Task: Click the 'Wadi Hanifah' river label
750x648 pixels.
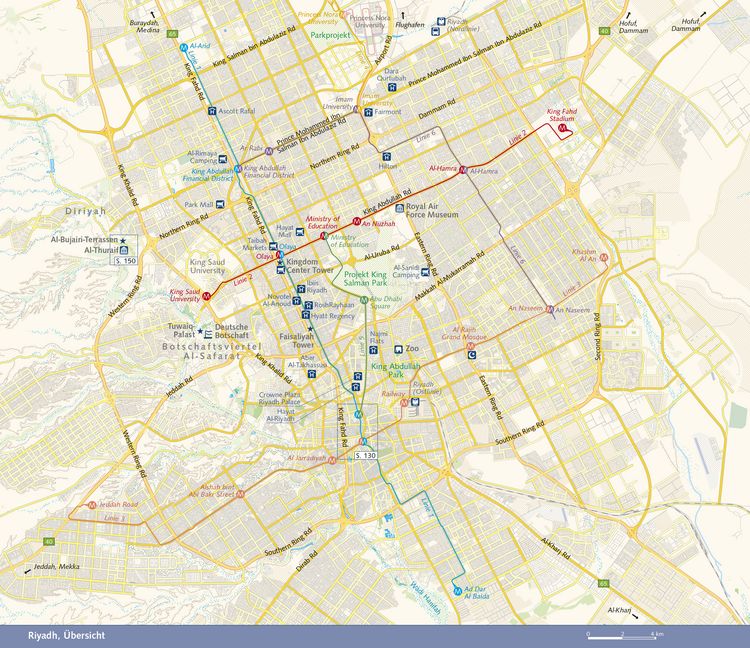Action: pos(425,597)
